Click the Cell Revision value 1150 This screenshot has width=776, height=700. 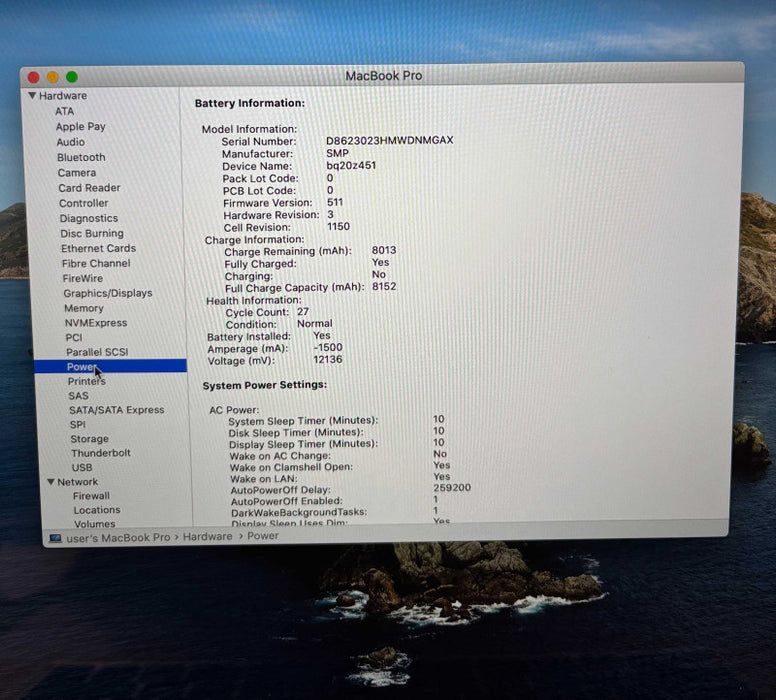339,226
